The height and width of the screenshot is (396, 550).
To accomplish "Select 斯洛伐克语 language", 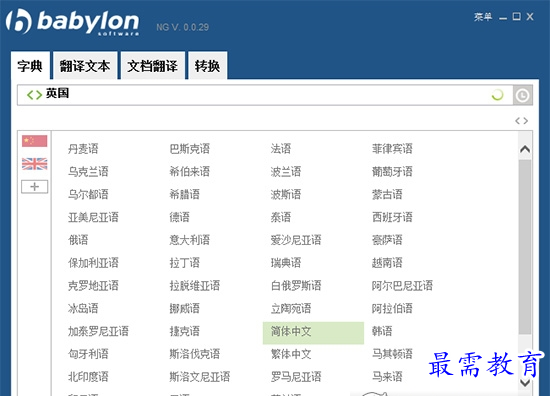I will point(195,354).
